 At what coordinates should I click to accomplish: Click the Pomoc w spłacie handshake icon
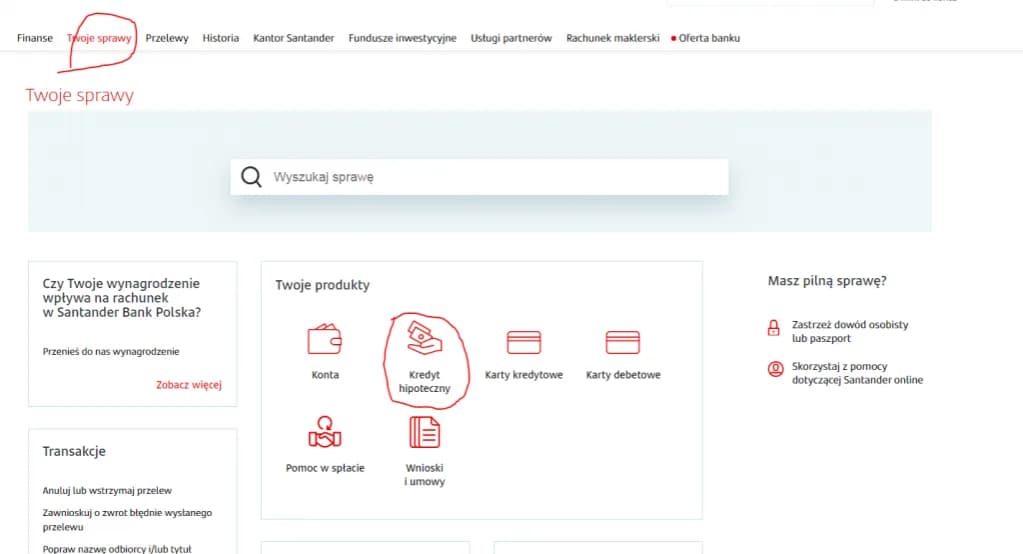point(324,432)
